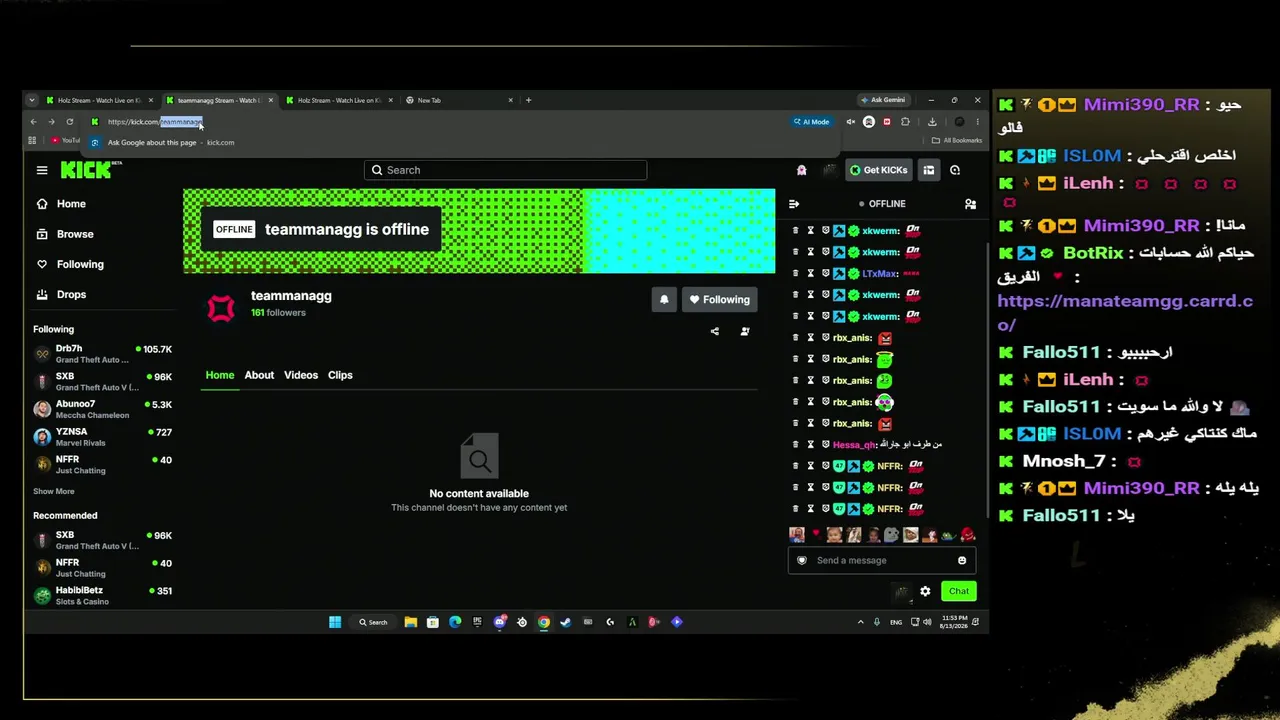This screenshot has width=1280, height=720.
Task: Open Abunoo7 channel in Following list
Action: coord(102,409)
